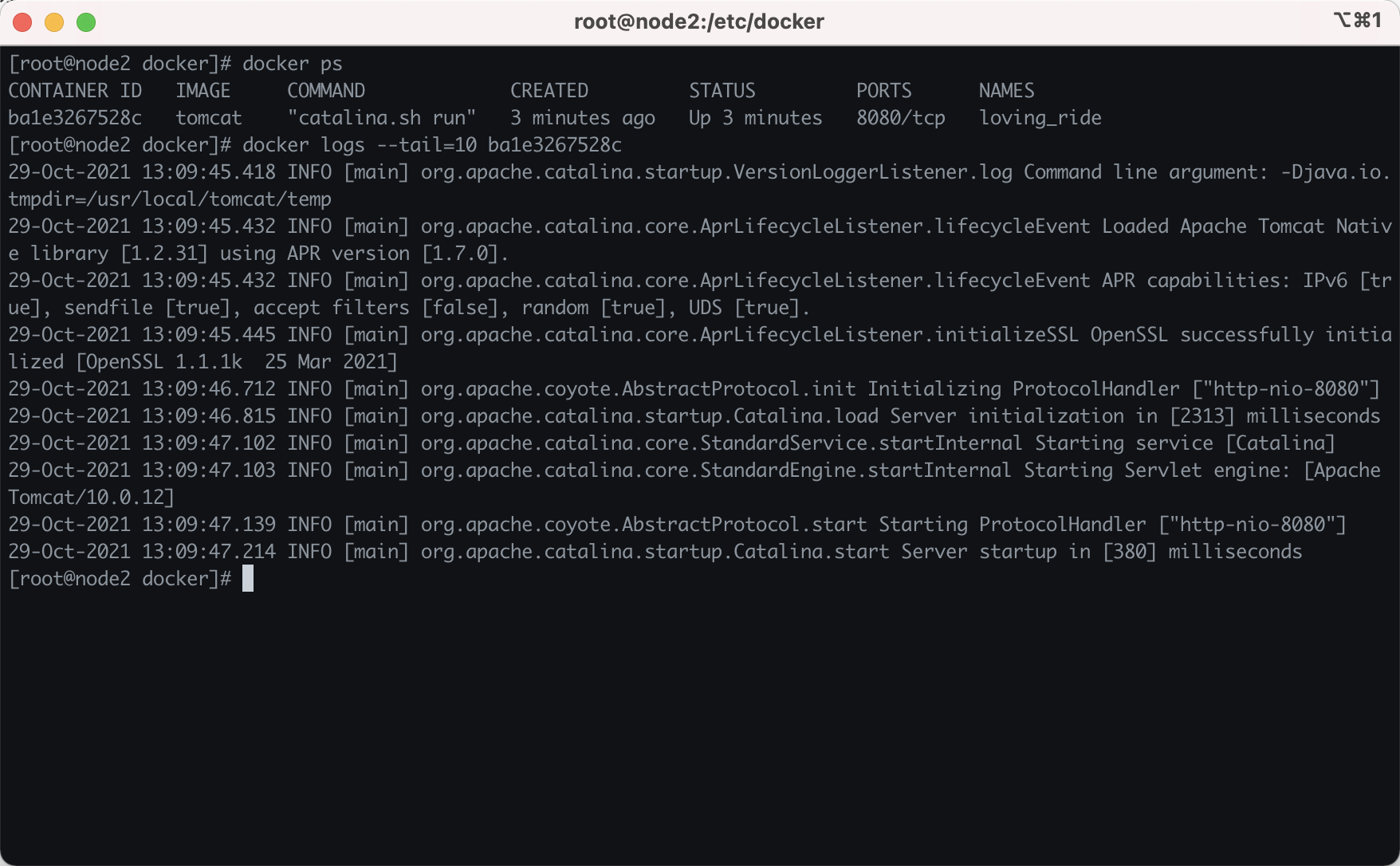Click the CONTAINER ID column header
Screen dimensions: 1400x866
75,91
